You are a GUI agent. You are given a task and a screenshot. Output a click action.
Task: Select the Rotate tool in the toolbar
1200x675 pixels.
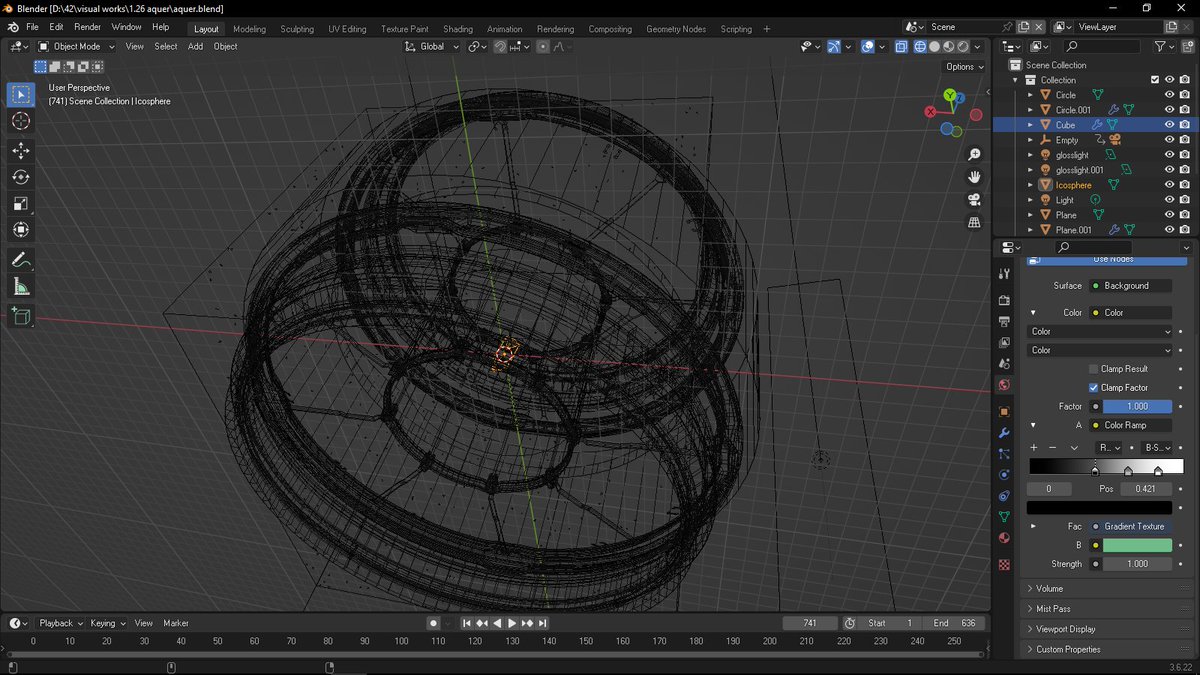pos(20,177)
